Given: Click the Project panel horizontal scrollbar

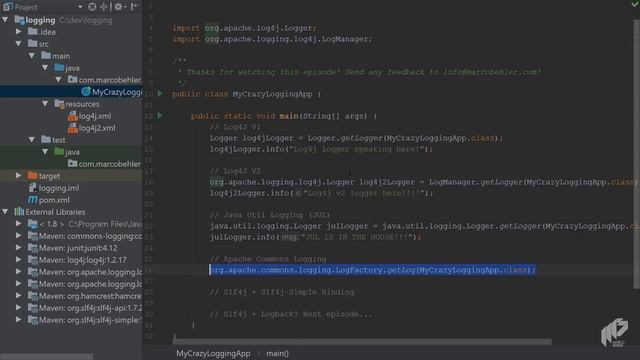Looking at the screenshot, I should (x=47, y=356).
